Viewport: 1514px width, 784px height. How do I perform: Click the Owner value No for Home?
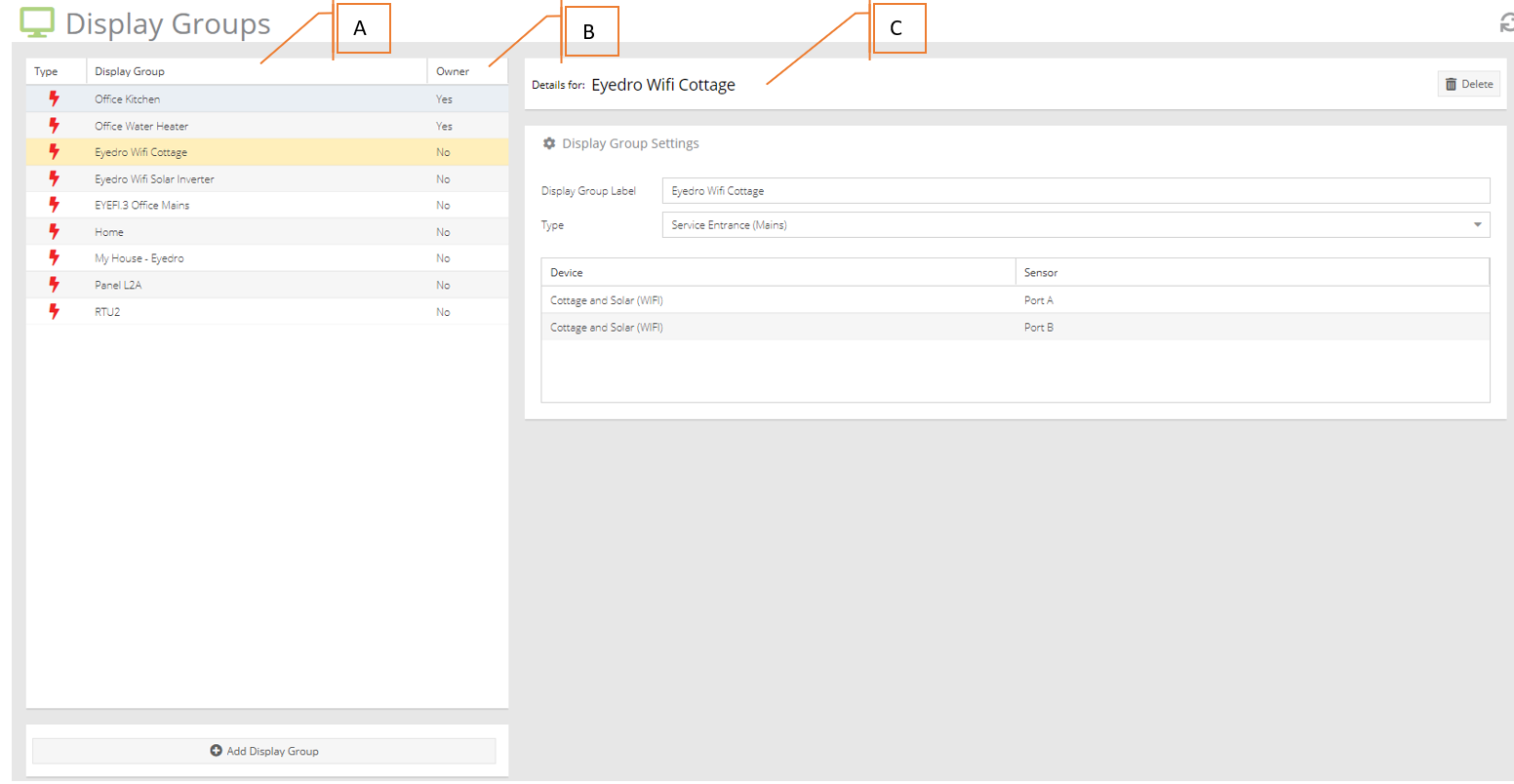(x=443, y=232)
